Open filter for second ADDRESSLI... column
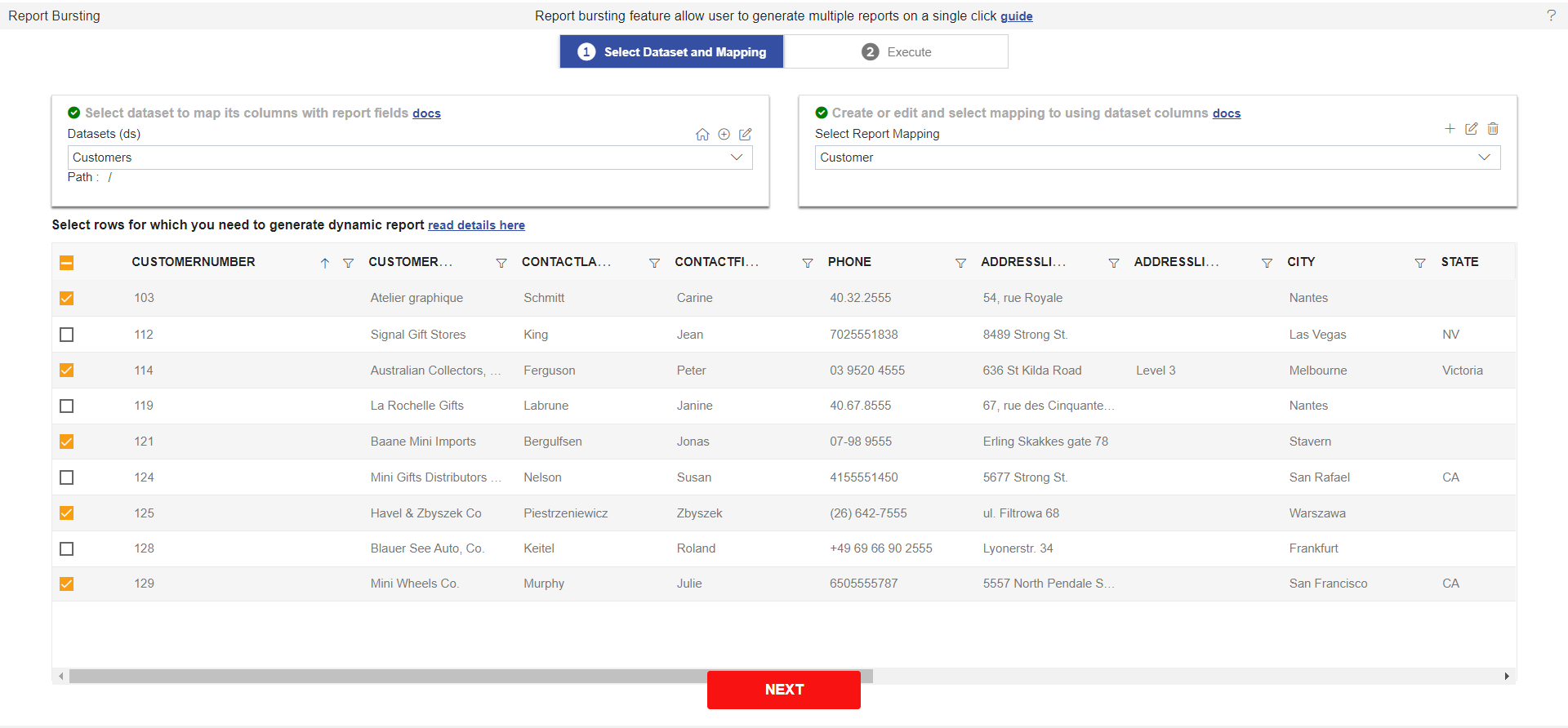 point(1267,263)
